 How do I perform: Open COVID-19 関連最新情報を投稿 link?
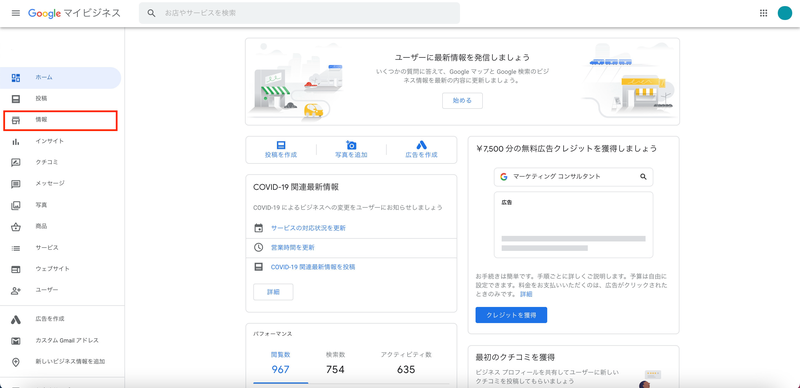313,266
